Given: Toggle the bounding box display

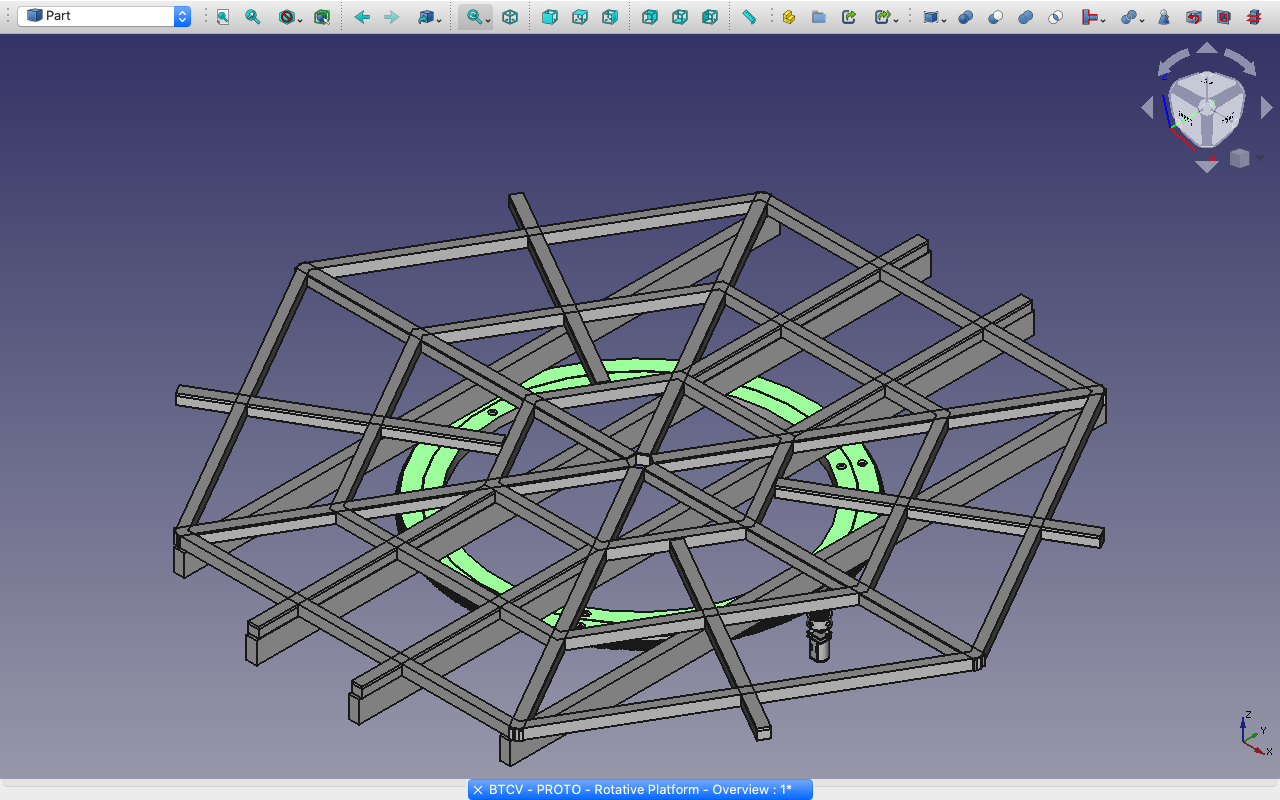Looking at the screenshot, I should 322,17.
